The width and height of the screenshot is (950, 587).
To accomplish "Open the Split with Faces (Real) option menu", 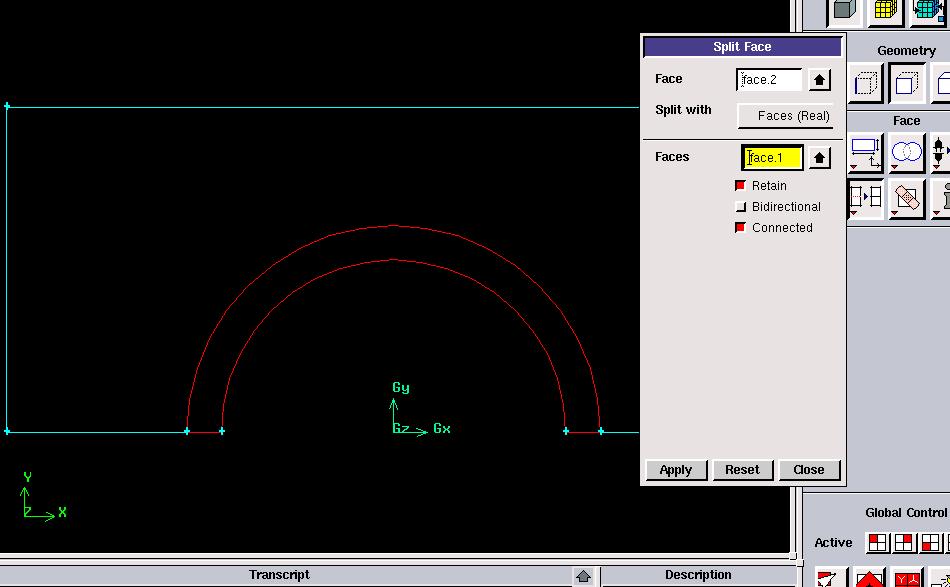I will coord(785,116).
